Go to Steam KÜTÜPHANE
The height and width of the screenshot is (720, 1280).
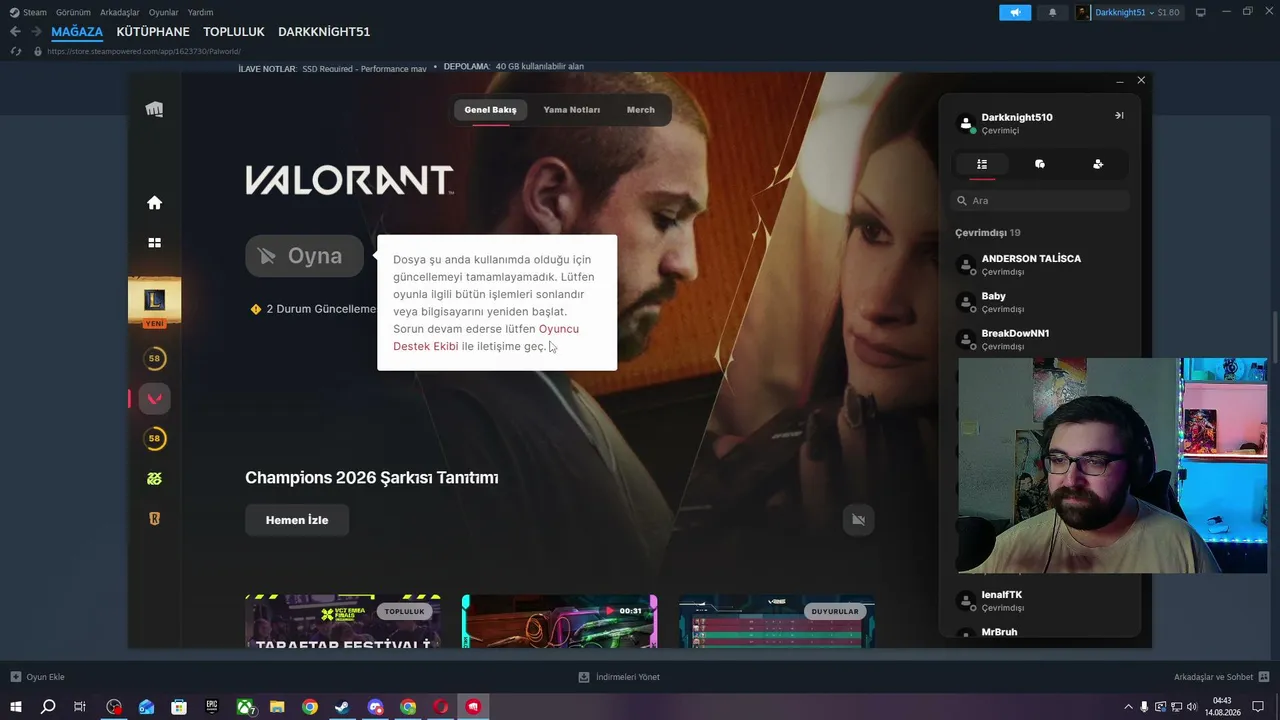tap(153, 32)
